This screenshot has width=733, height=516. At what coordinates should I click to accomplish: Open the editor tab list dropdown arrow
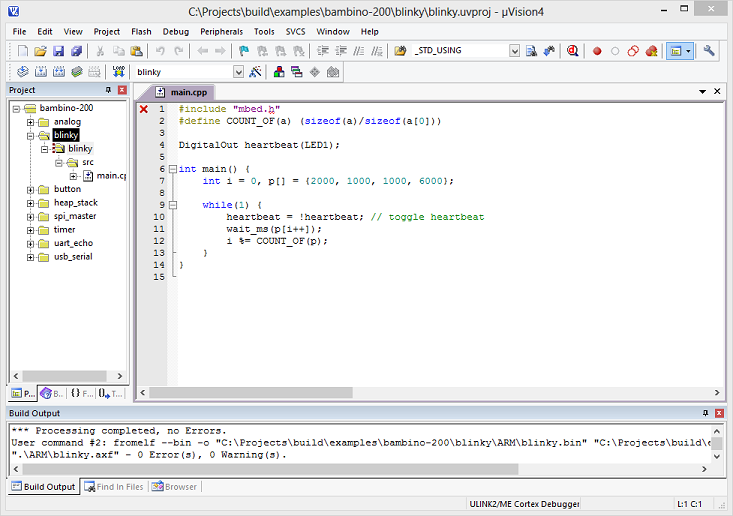702,92
